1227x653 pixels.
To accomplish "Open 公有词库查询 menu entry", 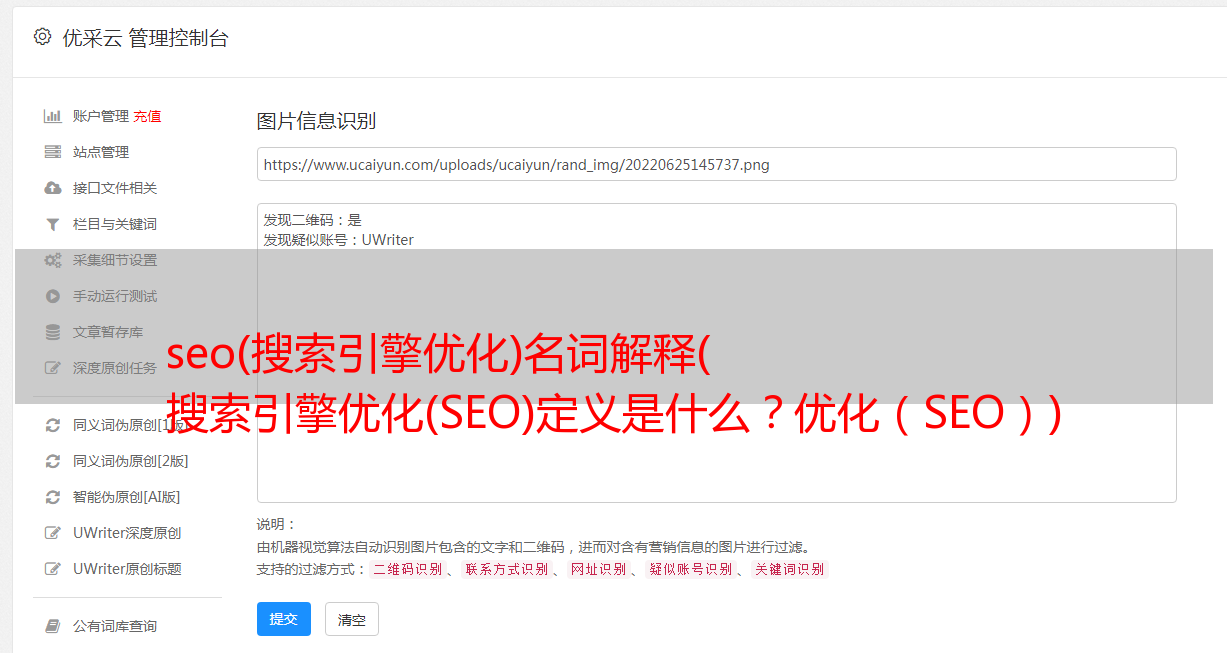I will [115, 626].
